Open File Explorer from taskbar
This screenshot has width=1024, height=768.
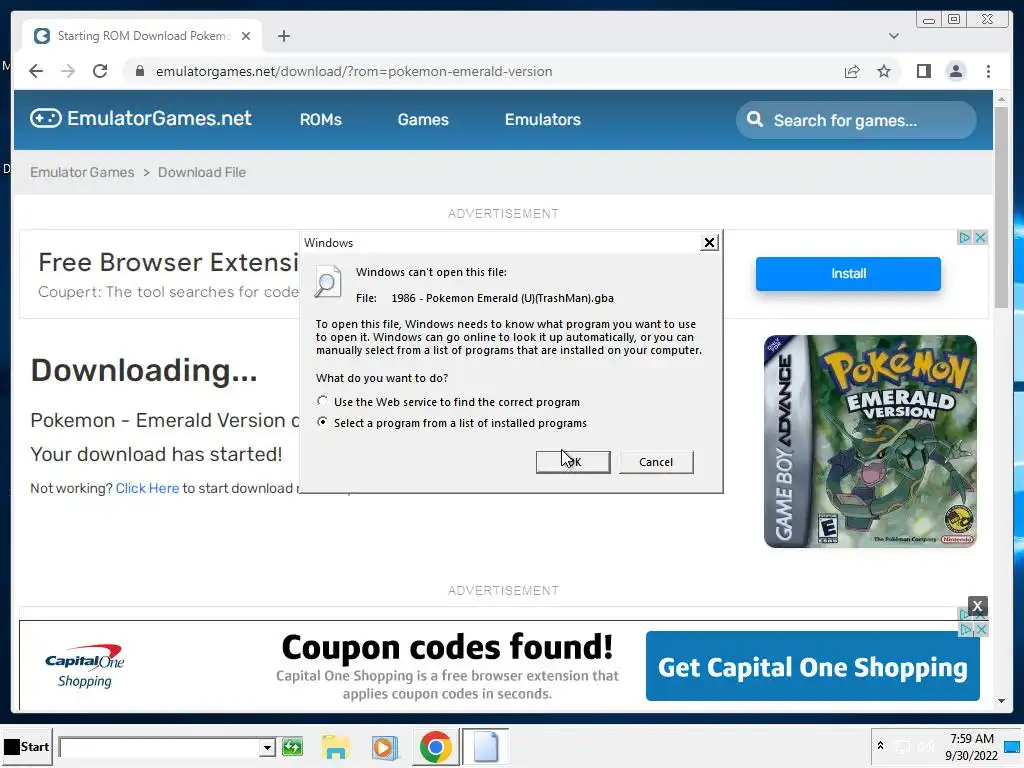pyautogui.click(x=336, y=746)
